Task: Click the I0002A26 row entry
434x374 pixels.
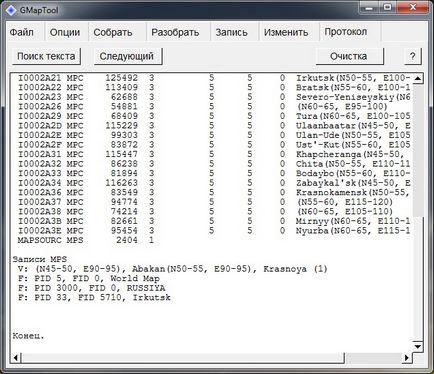Action: pos(203,107)
